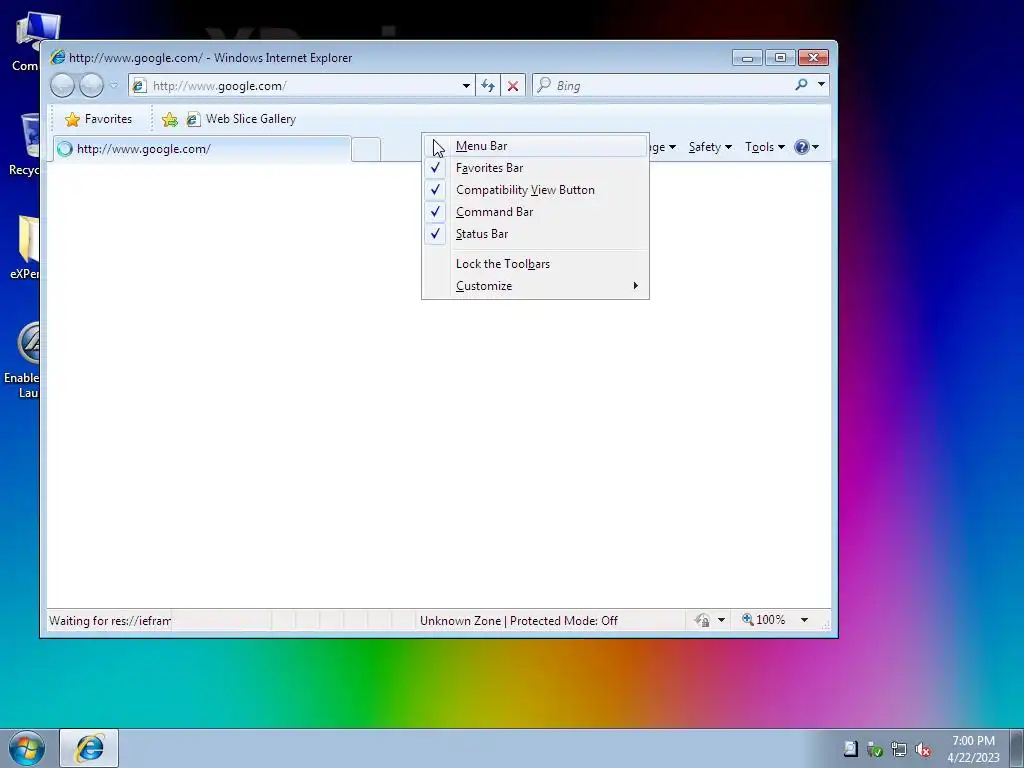Image resolution: width=1024 pixels, height=768 pixels.
Task: Expand the Customize submenu
Action: coord(536,286)
